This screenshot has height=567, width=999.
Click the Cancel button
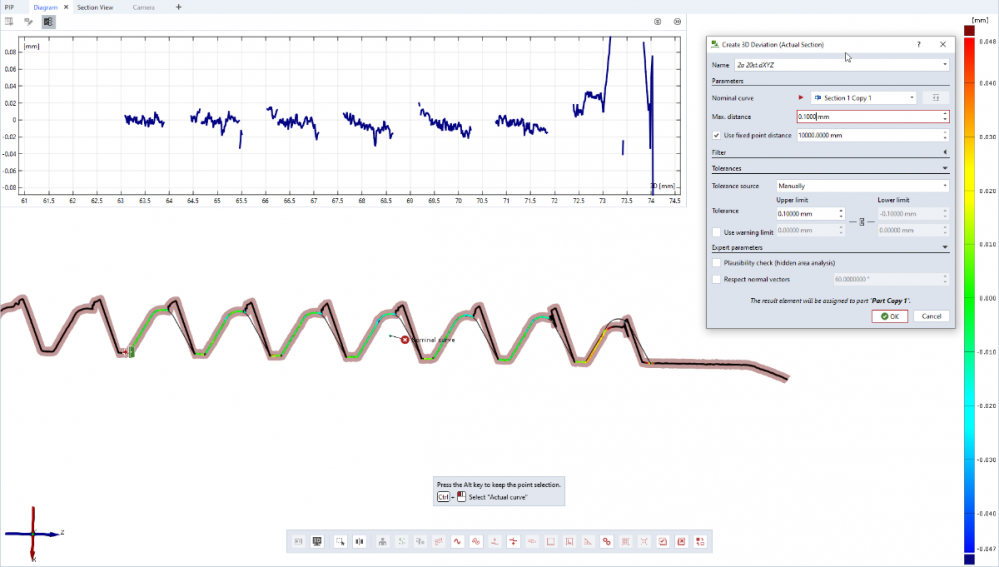point(930,316)
